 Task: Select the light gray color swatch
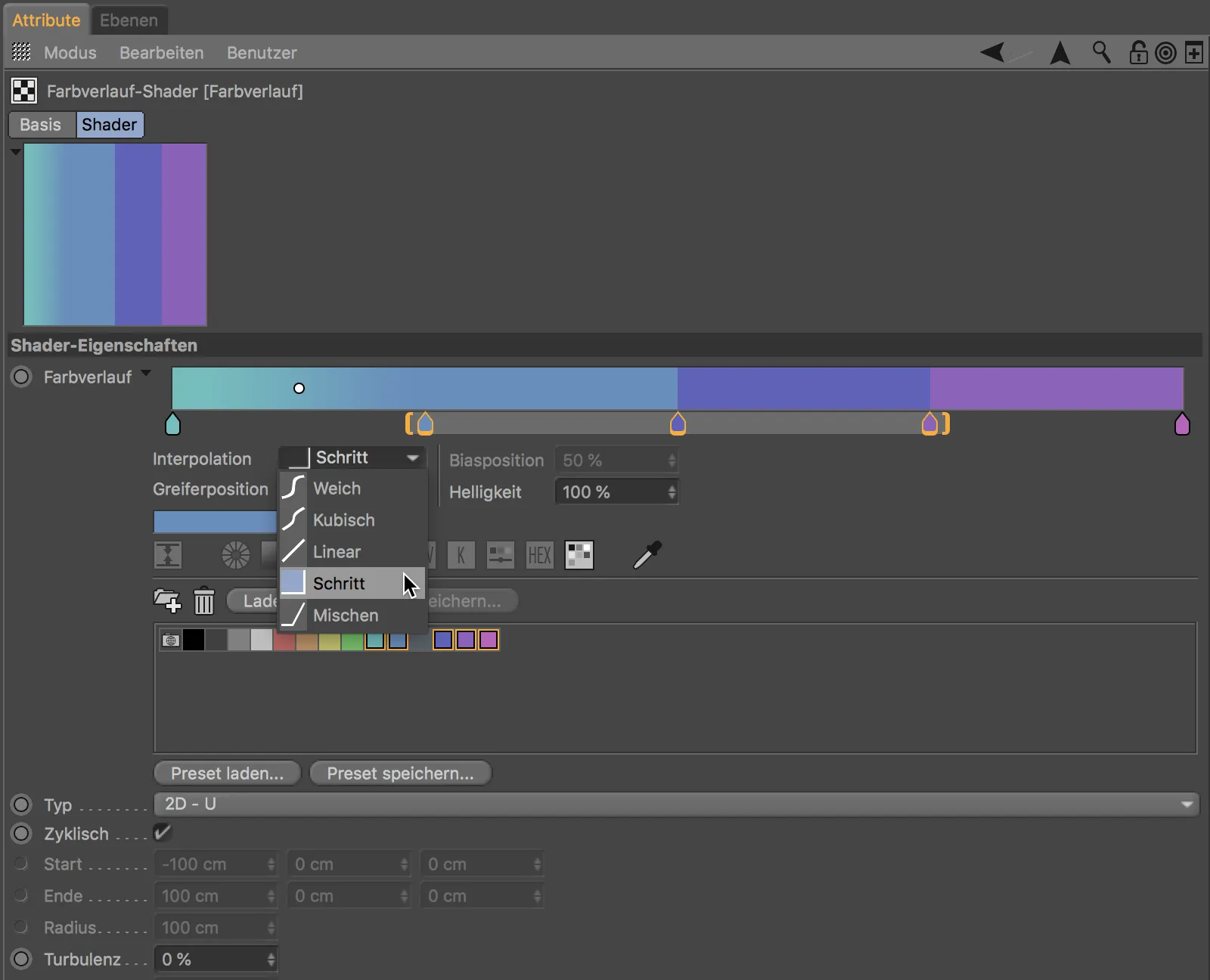262,640
